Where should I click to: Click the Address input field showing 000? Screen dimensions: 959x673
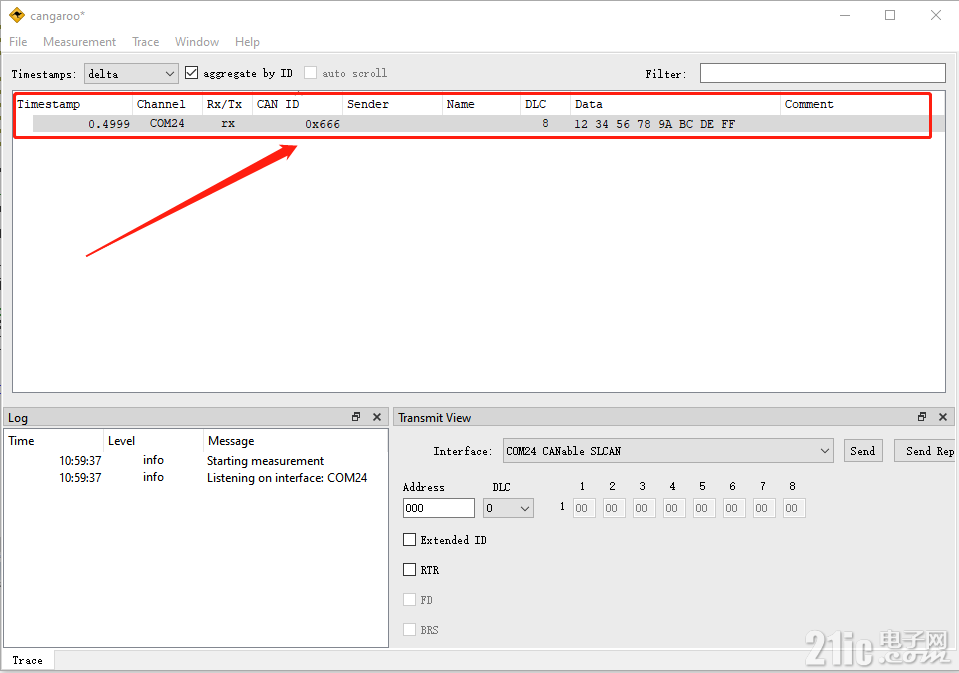439,508
